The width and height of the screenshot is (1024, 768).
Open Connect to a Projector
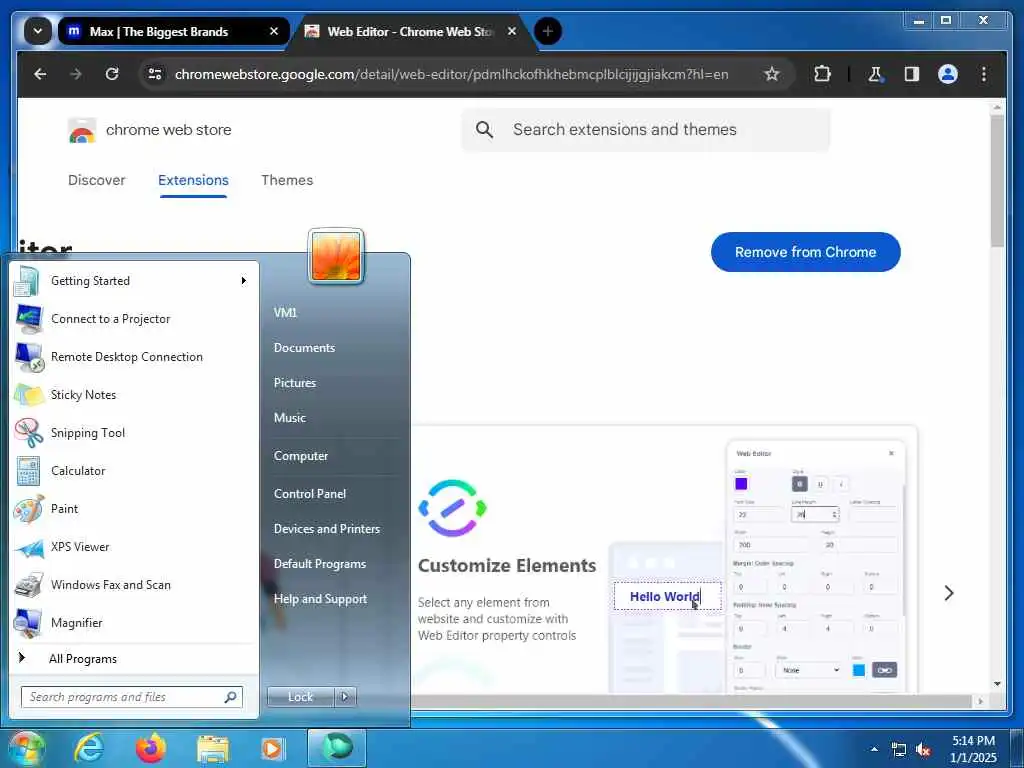[134, 319]
